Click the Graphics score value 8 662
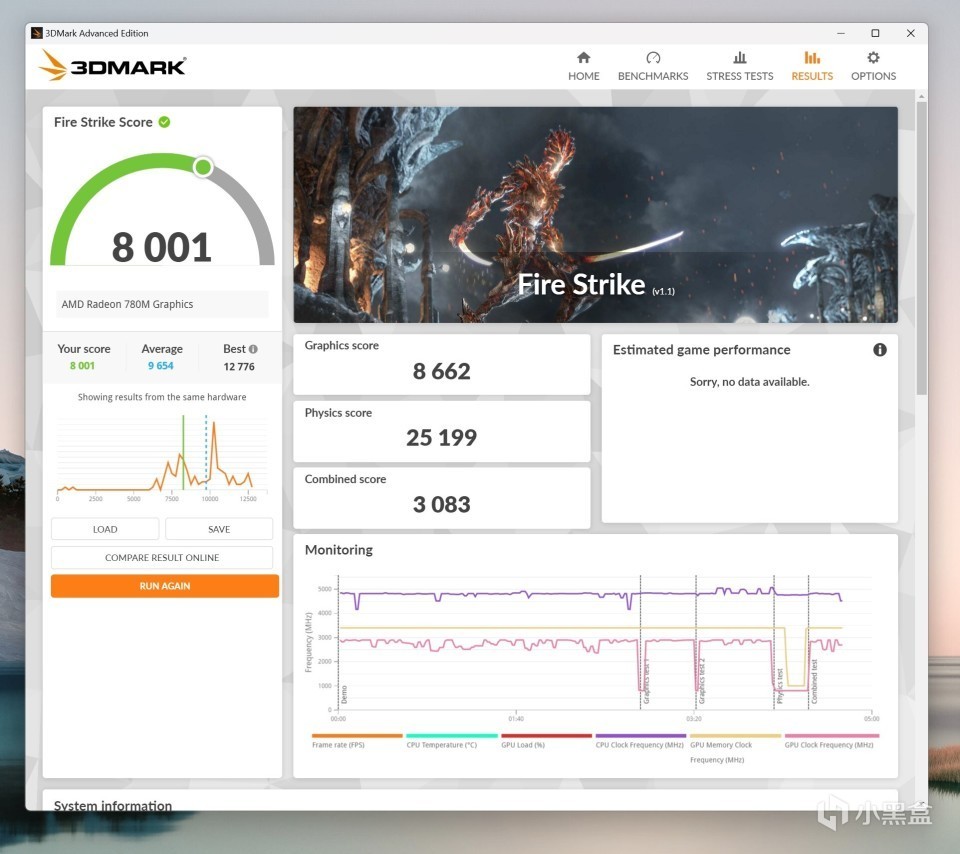This screenshot has height=854, width=960. coord(441,371)
